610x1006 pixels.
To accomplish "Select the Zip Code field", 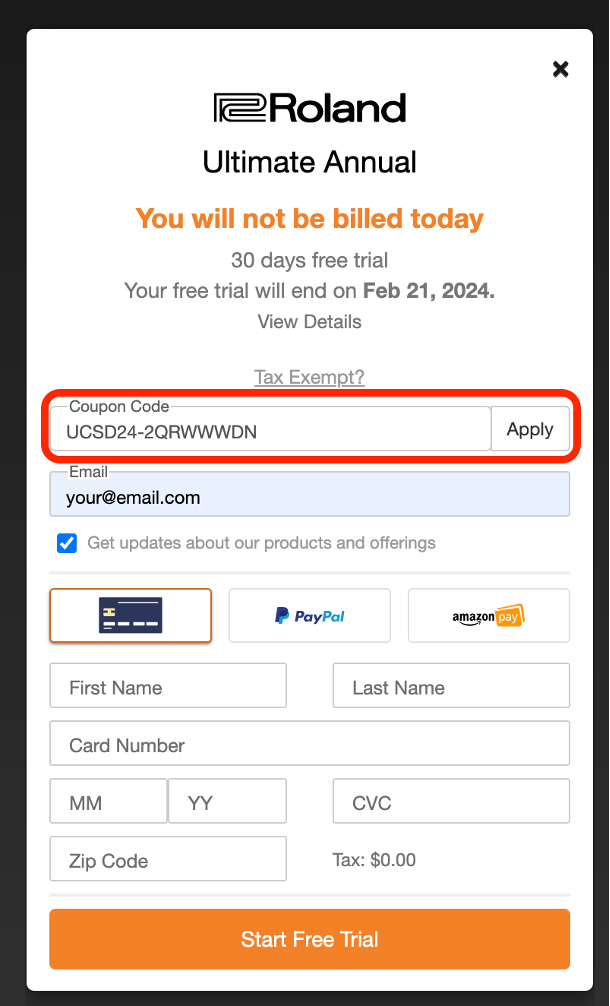I will (168, 860).
